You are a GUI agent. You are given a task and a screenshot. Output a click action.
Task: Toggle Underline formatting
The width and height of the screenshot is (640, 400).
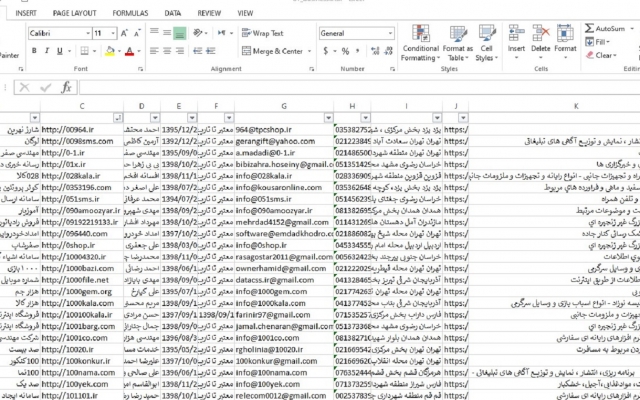pos(60,51)
